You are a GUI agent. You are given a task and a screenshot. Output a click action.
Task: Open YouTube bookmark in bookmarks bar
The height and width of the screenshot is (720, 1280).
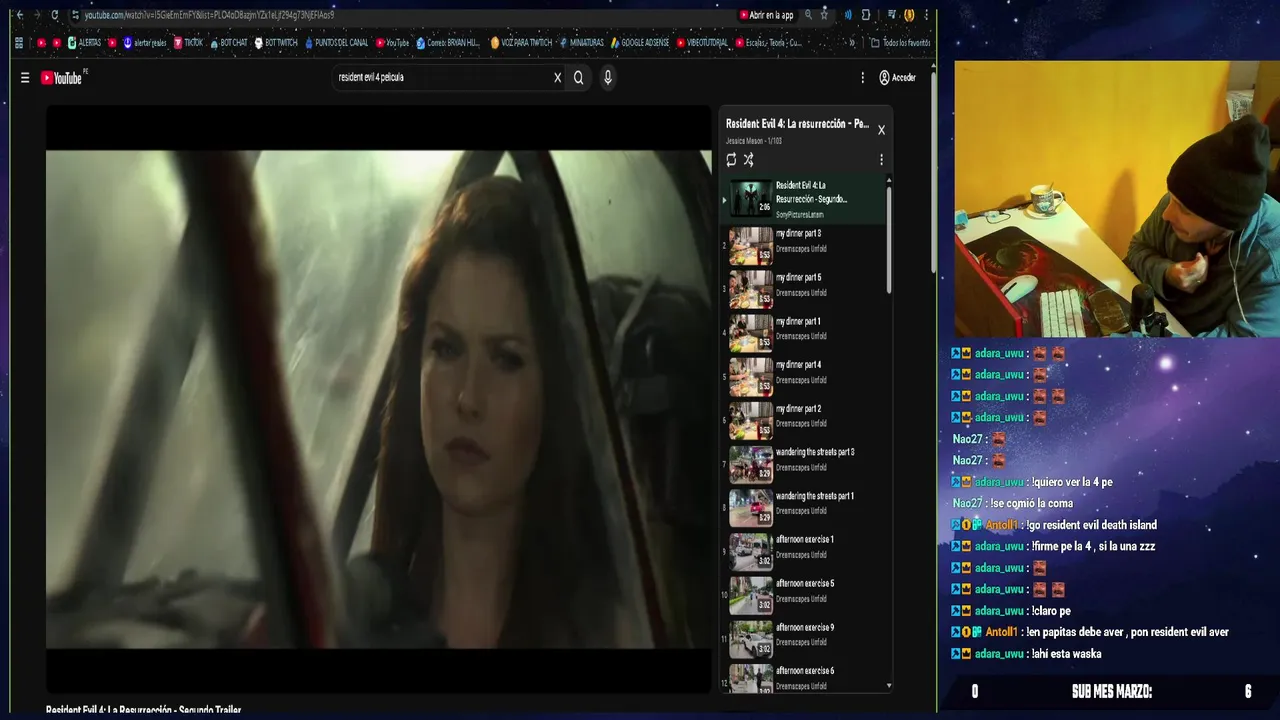[x=392, y=43]
